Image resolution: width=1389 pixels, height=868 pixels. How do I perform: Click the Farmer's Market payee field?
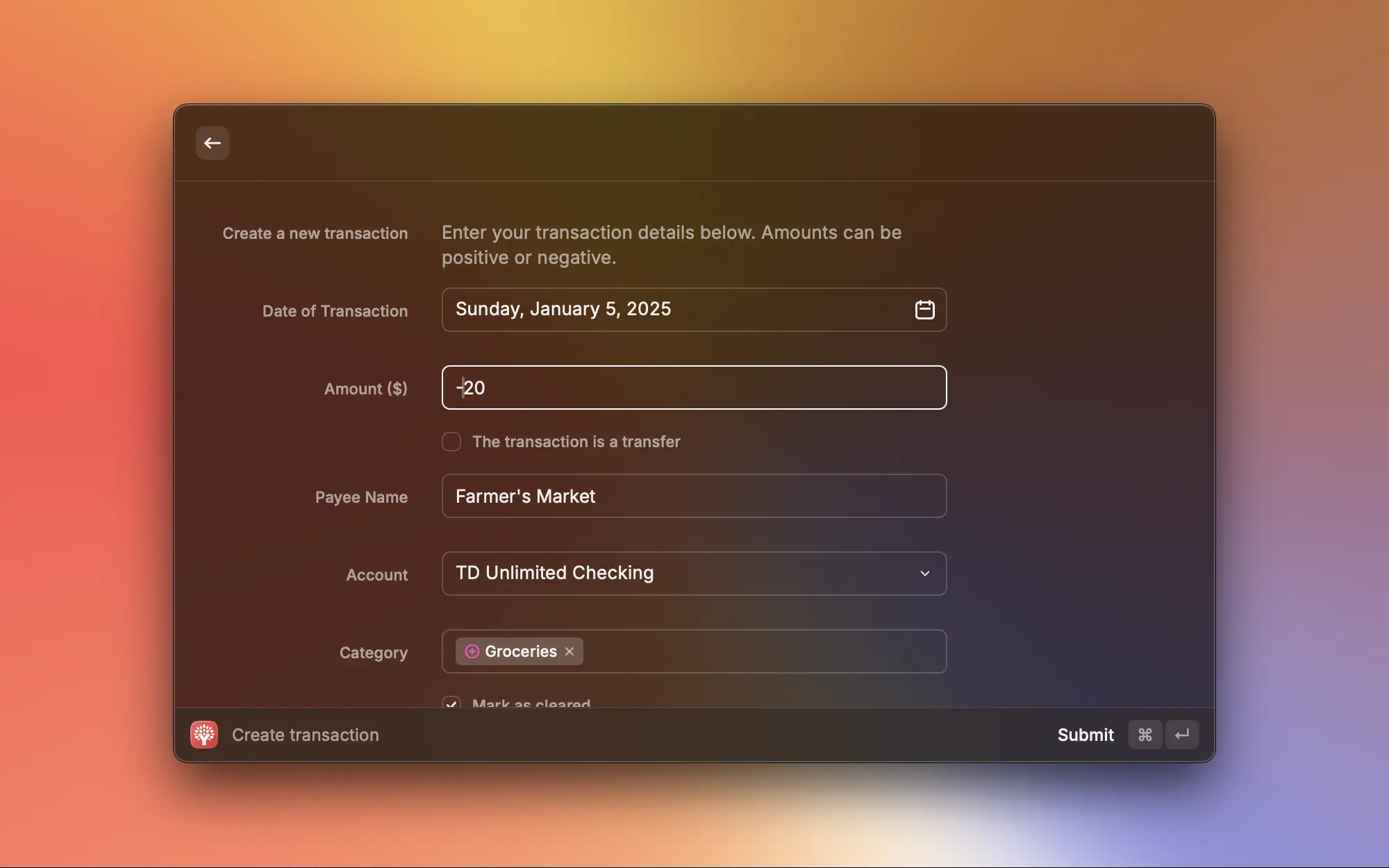tap(694, 496)
